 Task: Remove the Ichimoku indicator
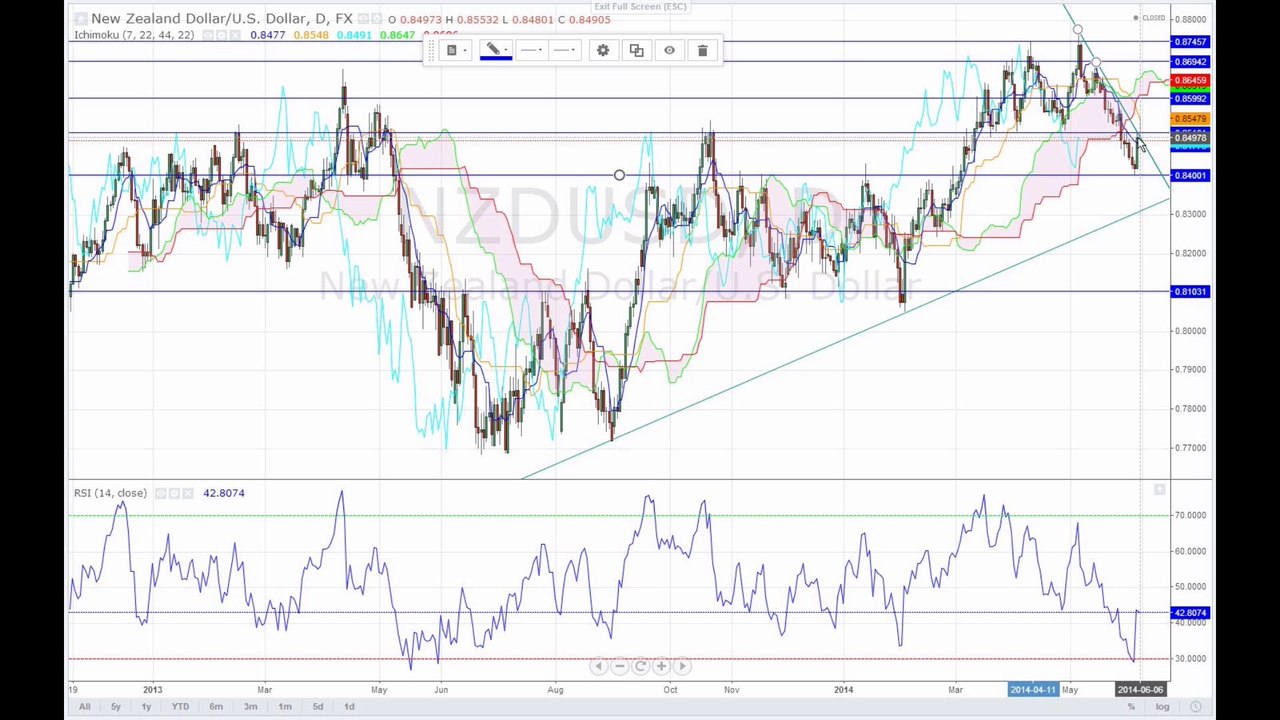point(235,35)
